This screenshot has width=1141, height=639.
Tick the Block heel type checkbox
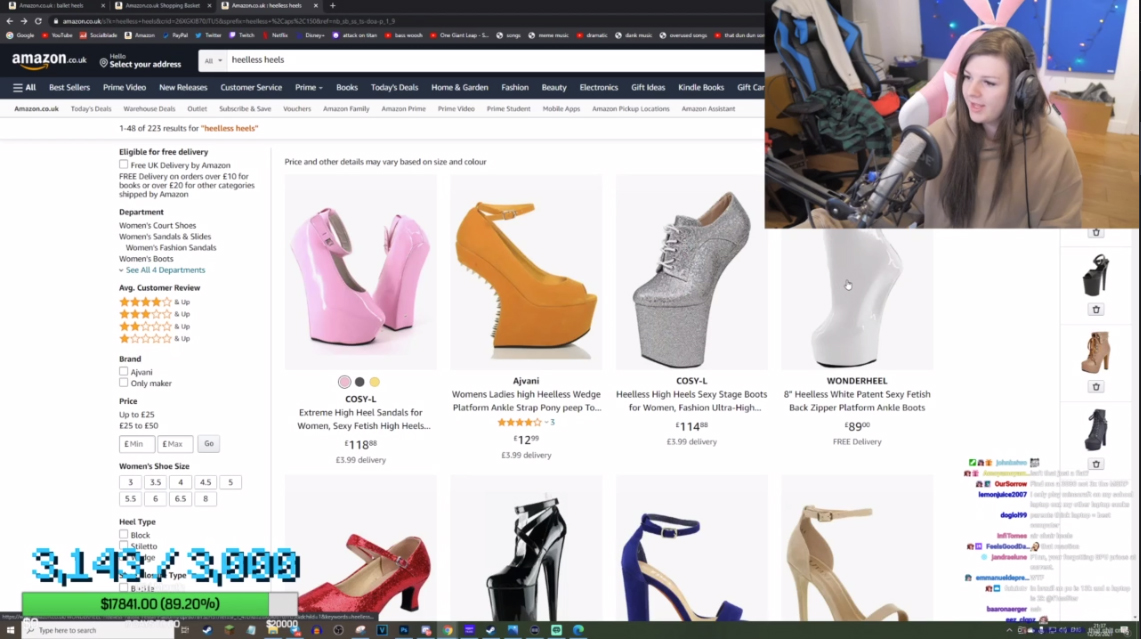click(124, 535)
